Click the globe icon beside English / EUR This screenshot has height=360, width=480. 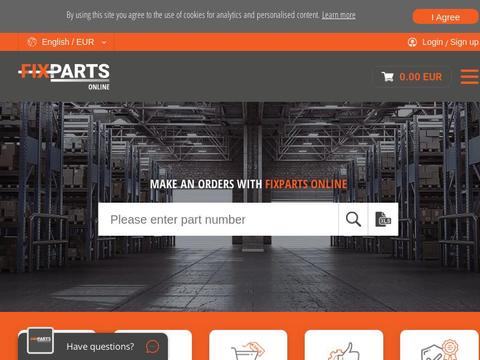pyautogui.click(x=32, y=42)
